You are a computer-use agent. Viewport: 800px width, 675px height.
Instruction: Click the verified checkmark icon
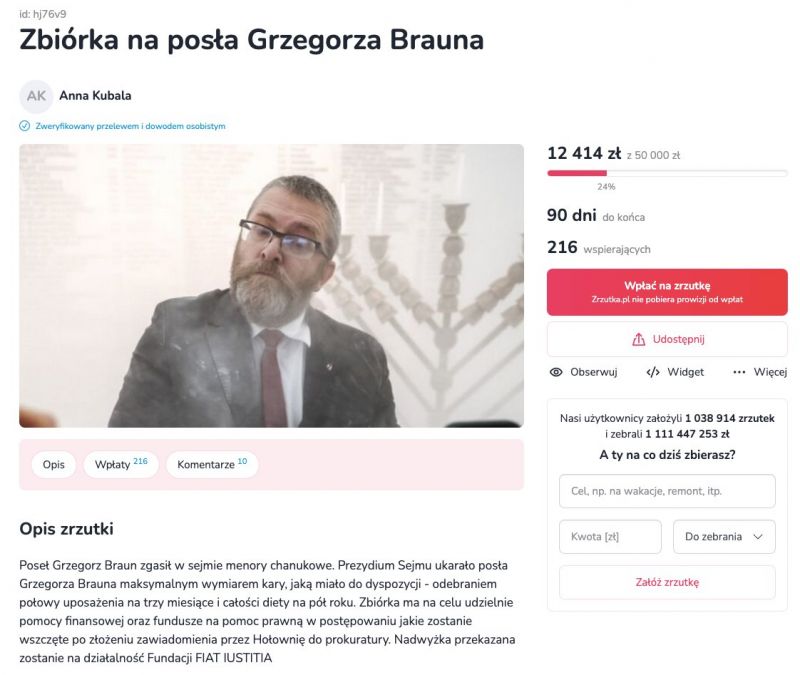pos(24,126)
